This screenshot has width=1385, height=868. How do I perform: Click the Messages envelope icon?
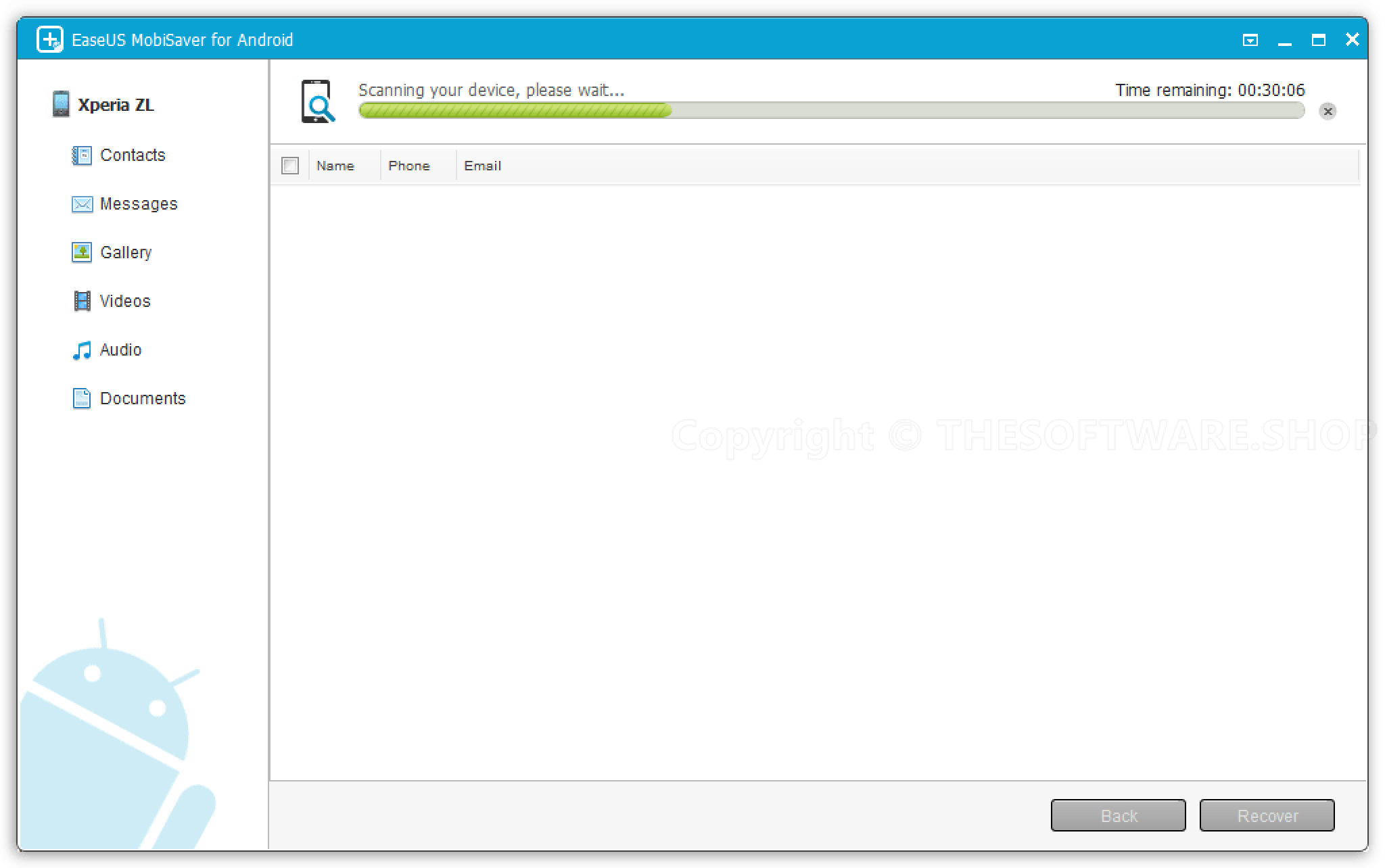click(82, 204)
